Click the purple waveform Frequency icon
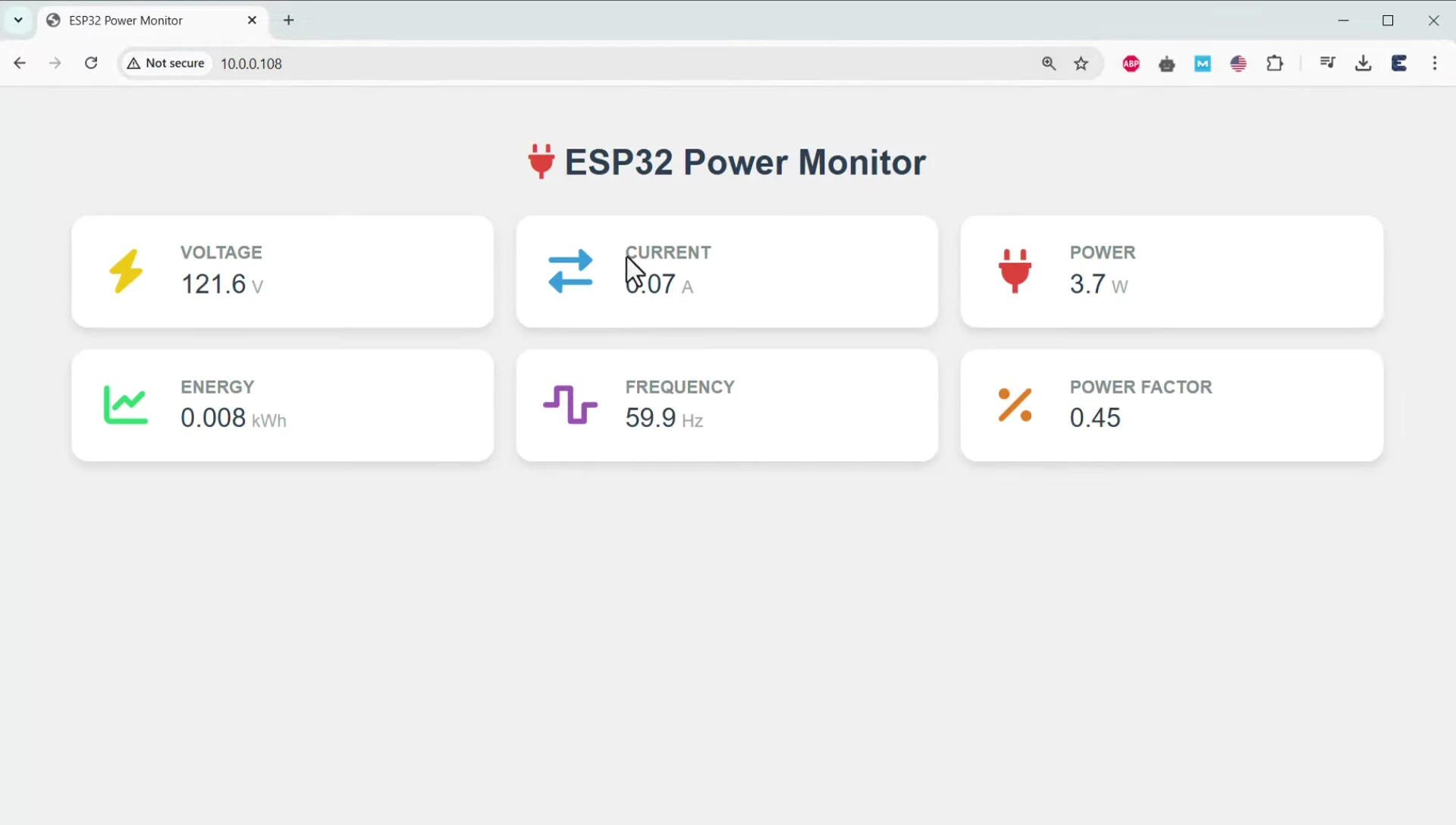Viewport: 1456px width, 825px height. (x=570, y=405)
